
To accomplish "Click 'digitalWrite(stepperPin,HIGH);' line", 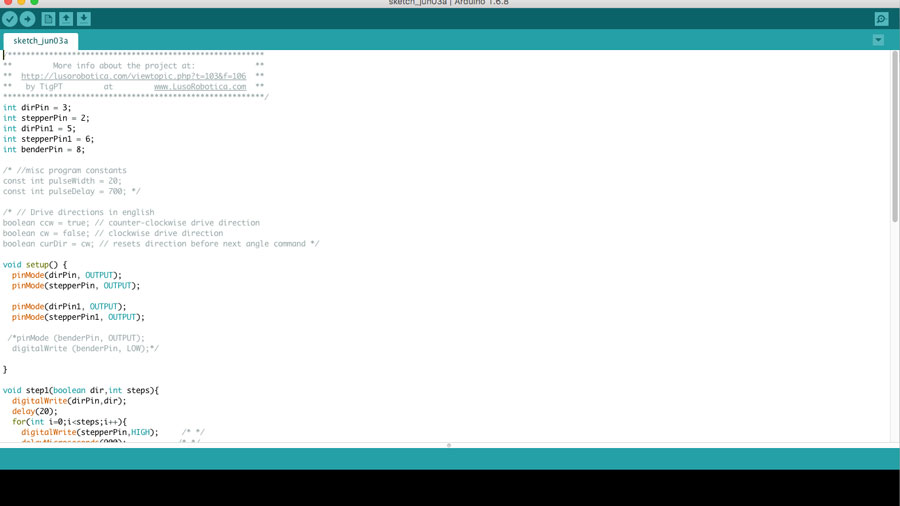I will click(90, 432).
